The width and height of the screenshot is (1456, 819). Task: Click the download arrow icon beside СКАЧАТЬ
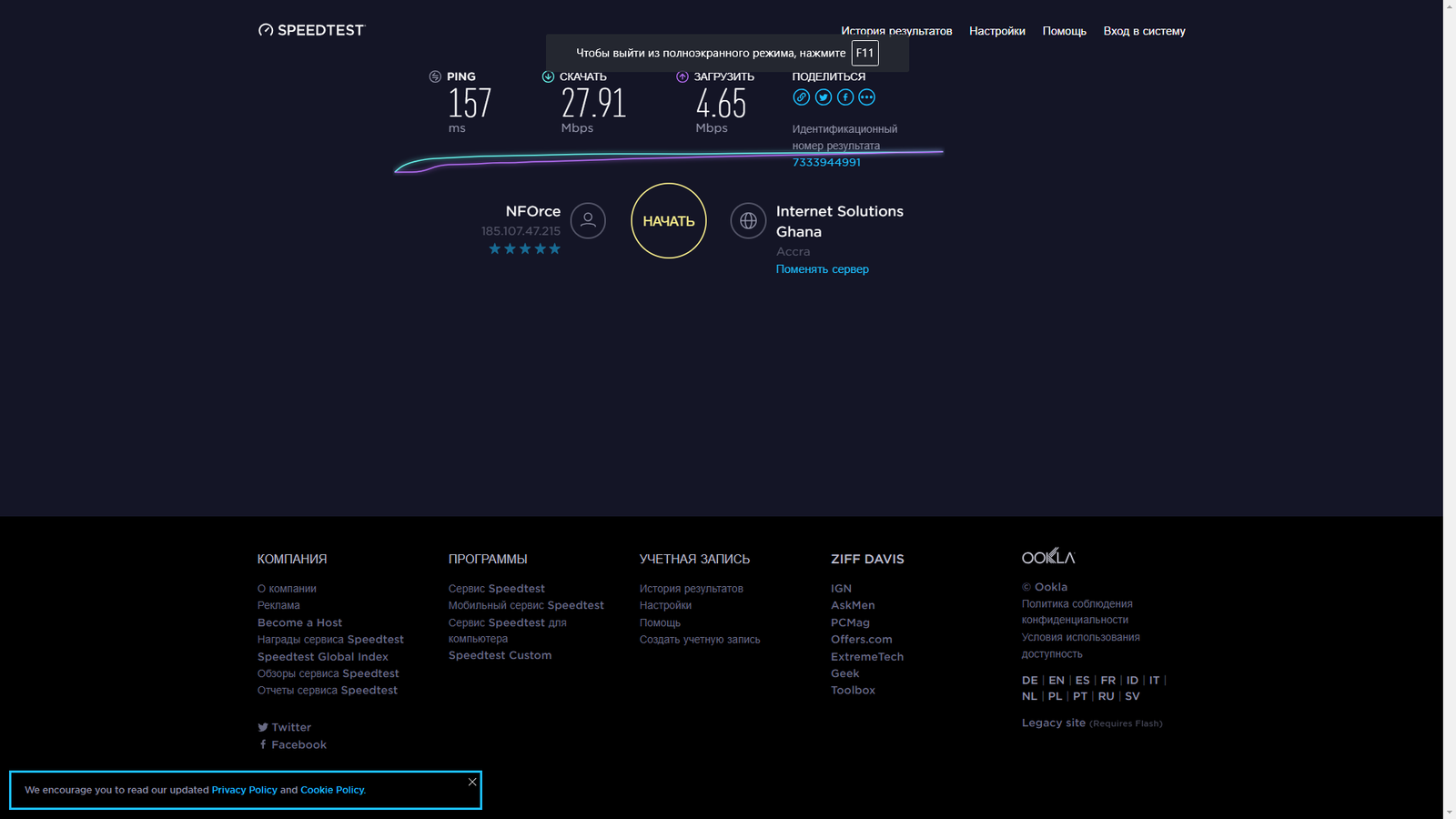coord(548,76)
